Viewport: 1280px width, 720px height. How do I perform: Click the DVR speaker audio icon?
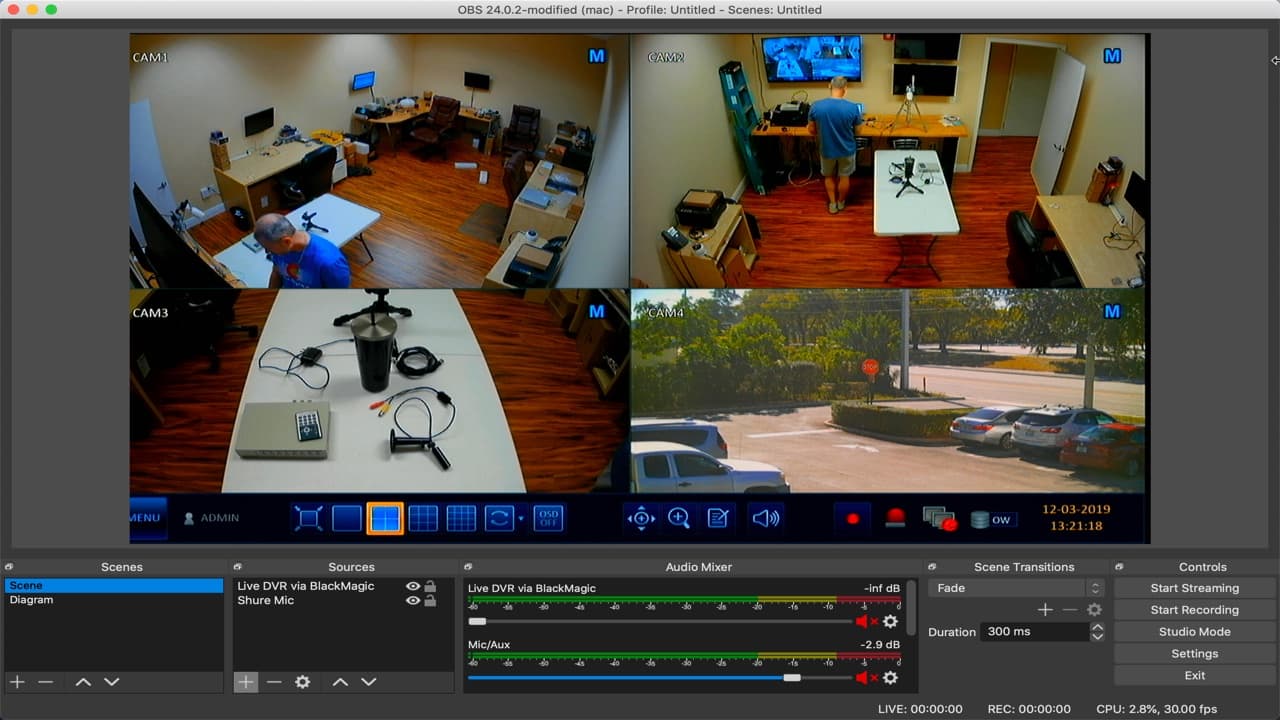[x=766, y=518]
